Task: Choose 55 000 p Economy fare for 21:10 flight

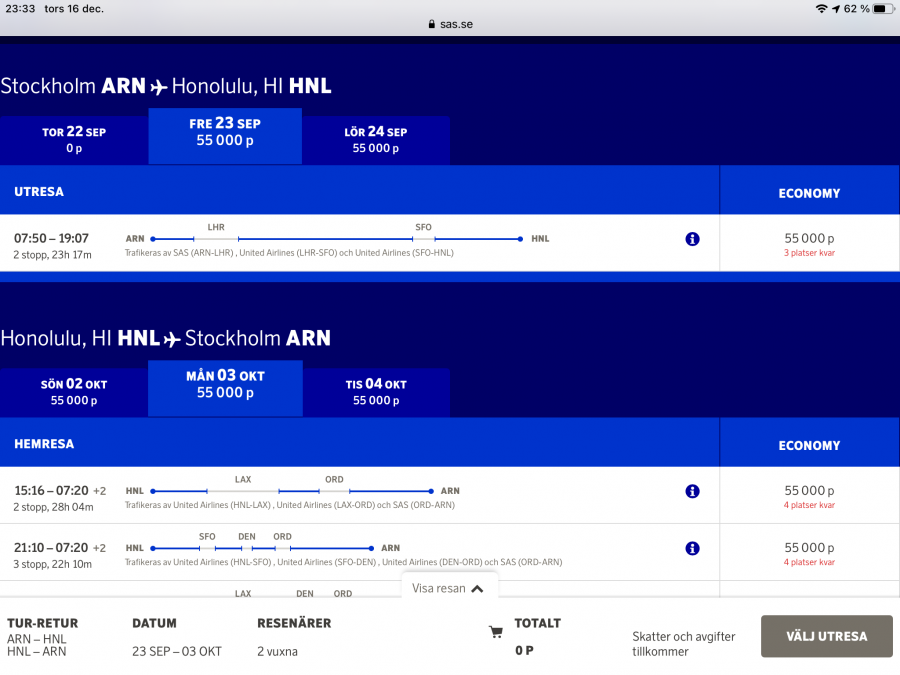Action: [x=809, y=553]
